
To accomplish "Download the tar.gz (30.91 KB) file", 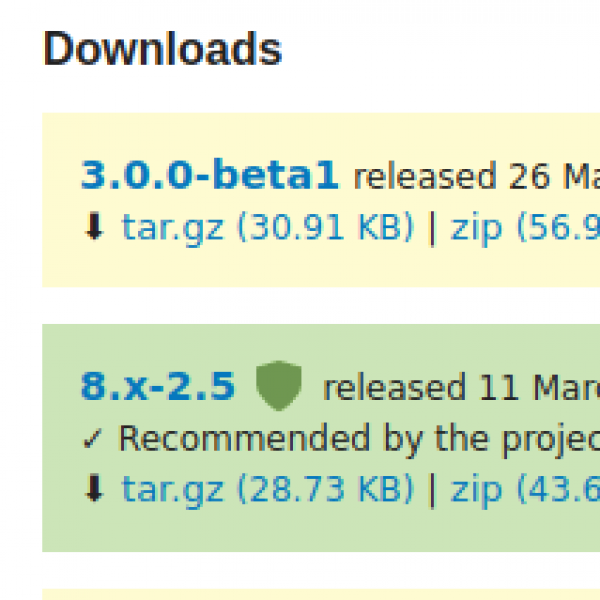I will 267,228.
